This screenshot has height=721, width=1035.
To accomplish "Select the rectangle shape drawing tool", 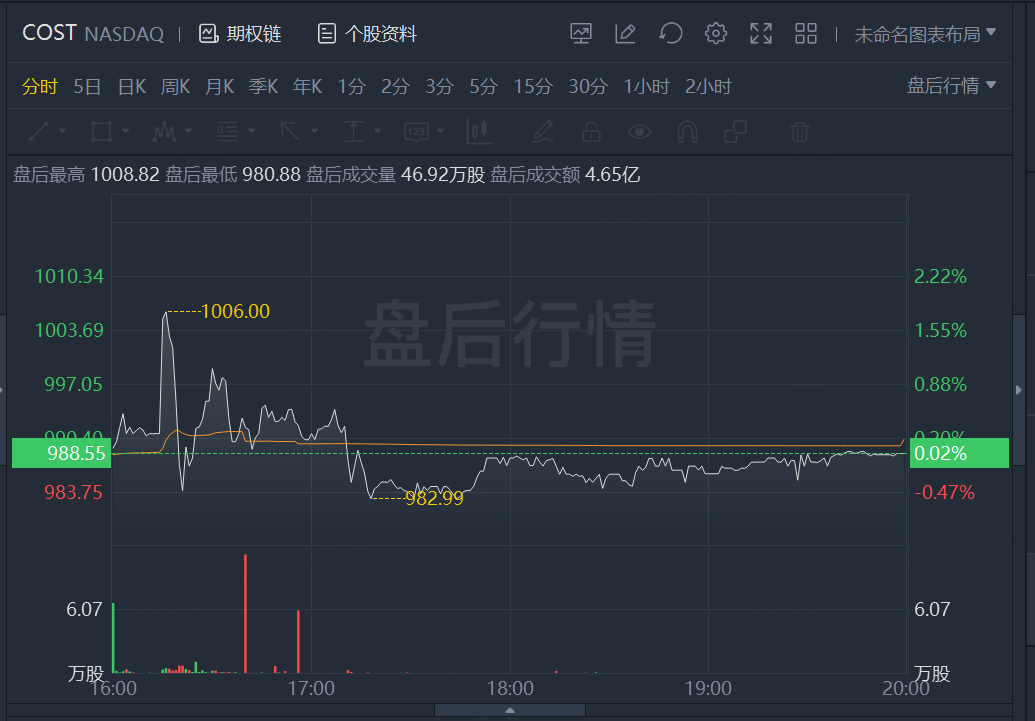I will (x=101, y=131).
